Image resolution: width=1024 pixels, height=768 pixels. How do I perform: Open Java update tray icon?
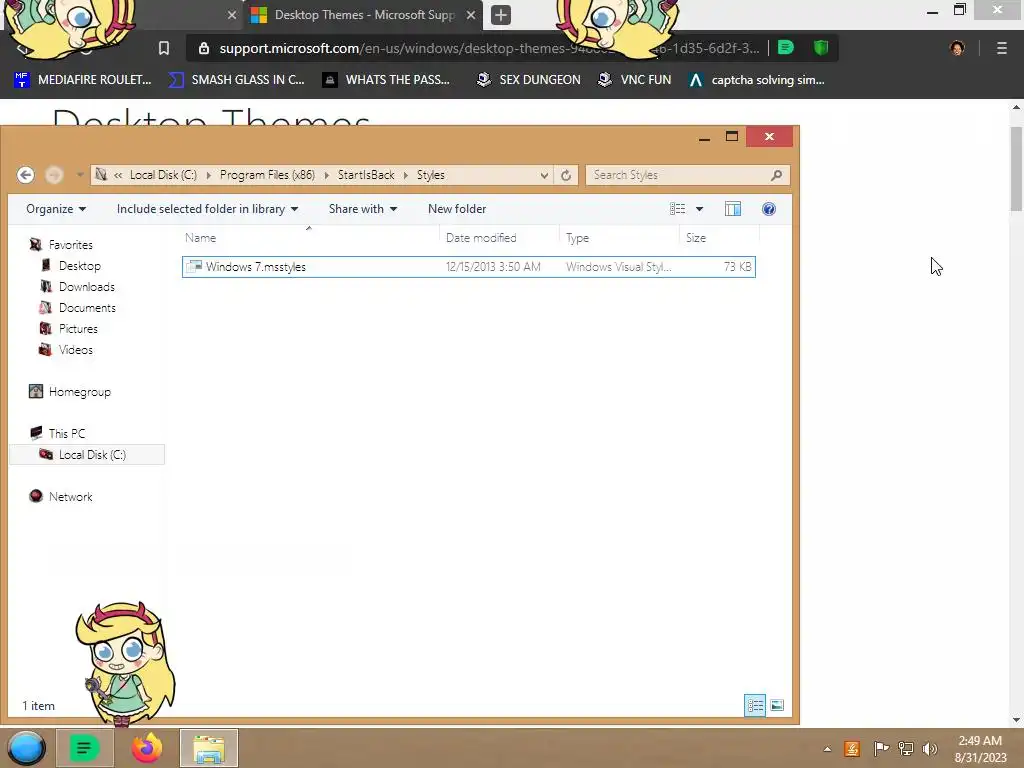point(852,749)
